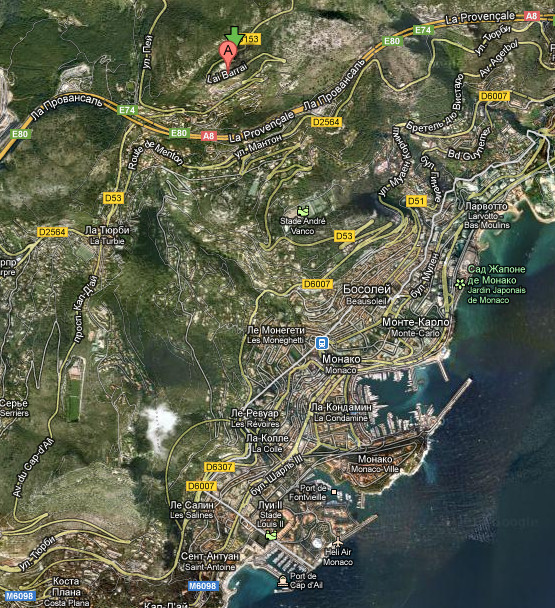Click the red marker labeled A
The height and width of the screenshot is (608, 555).
(x=228, y=55)
